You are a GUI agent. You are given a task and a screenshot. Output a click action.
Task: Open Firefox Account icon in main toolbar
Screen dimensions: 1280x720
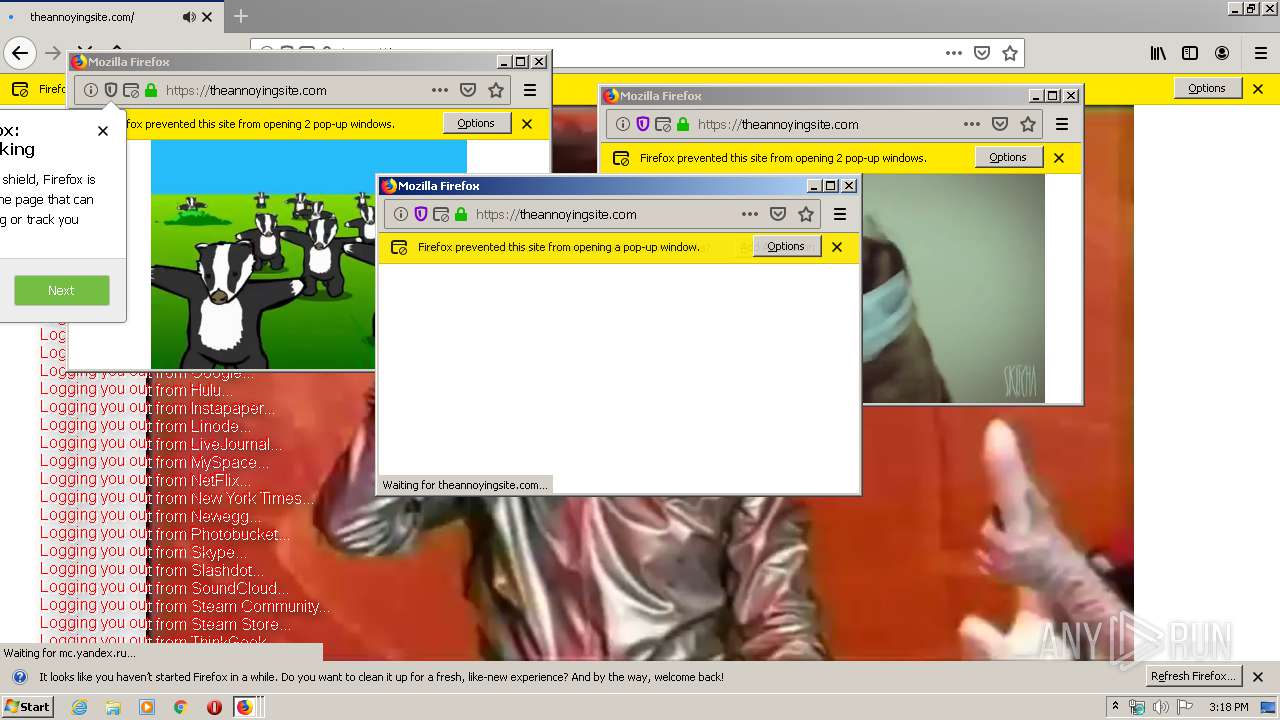(x=1222, y=53)
